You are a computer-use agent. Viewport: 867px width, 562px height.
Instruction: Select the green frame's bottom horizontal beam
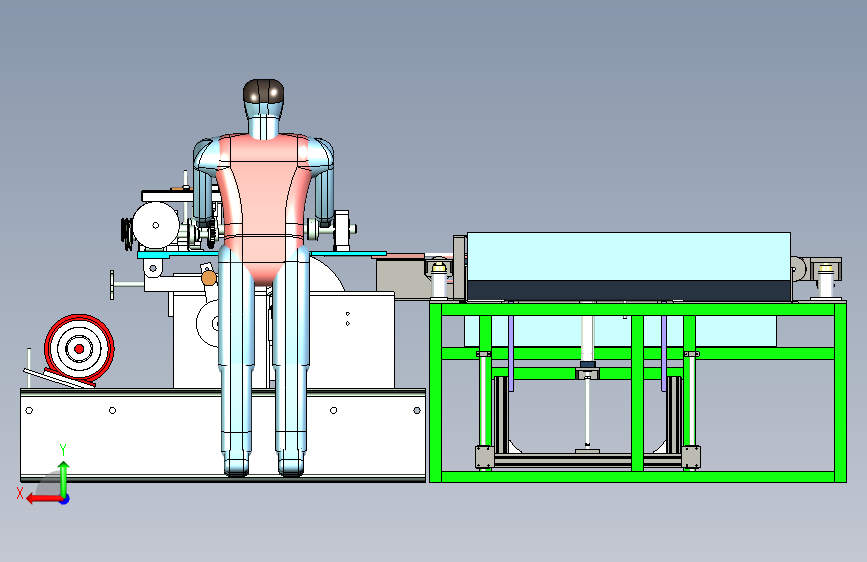tap(638, 477)
